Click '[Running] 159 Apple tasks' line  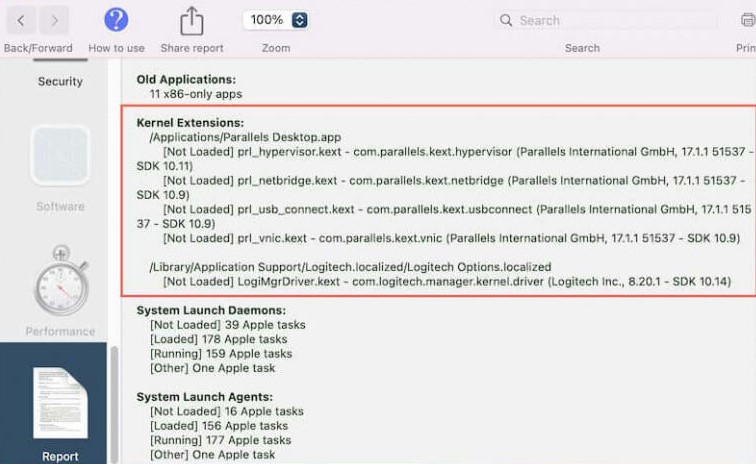(221, 354)
